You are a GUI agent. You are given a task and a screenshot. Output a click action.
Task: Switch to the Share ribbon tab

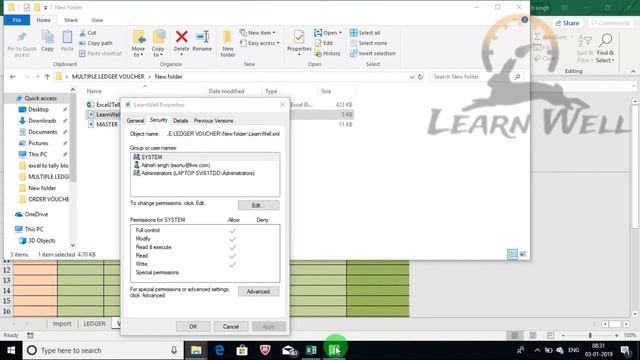[x=71, y=20]
